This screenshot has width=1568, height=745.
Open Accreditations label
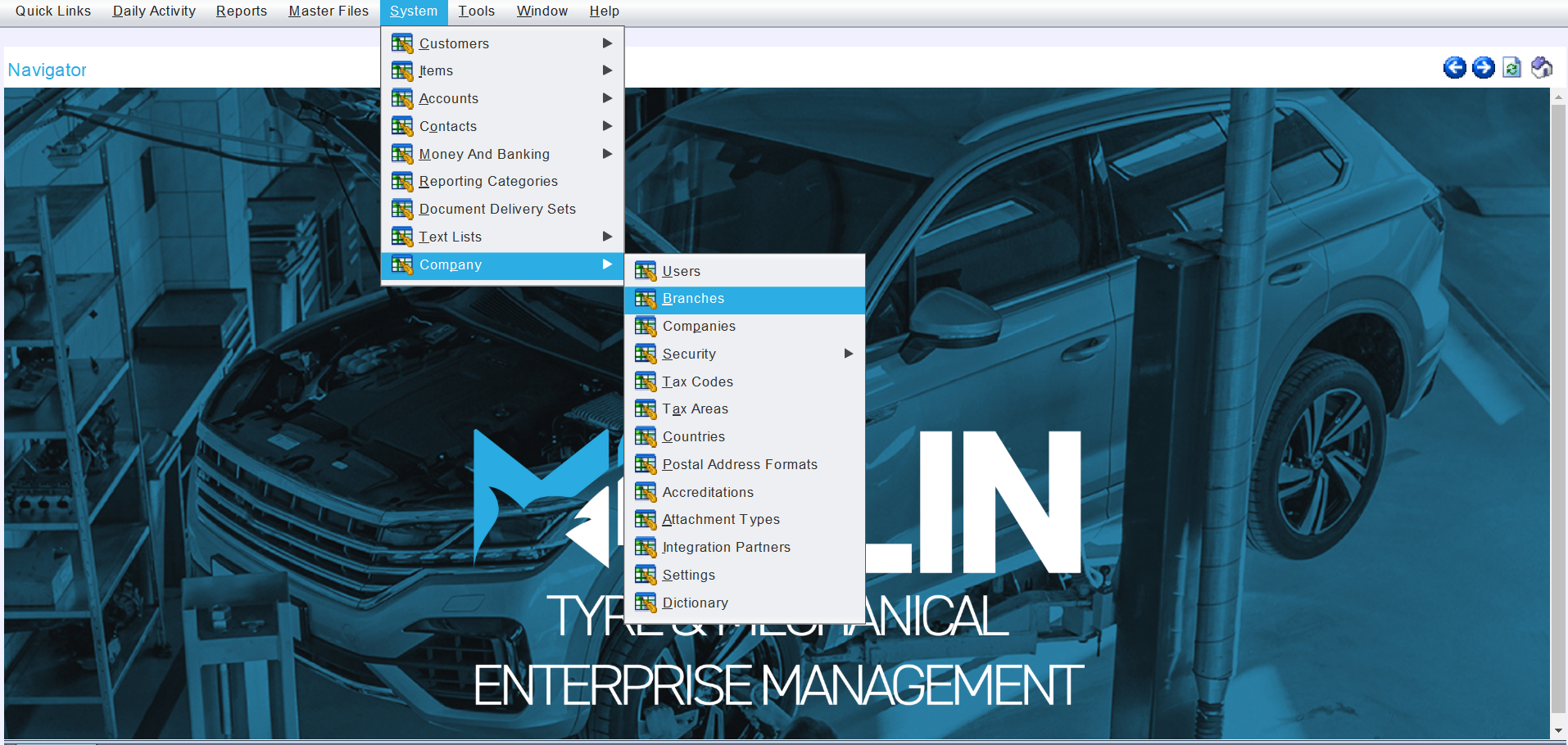pos(708,492)
